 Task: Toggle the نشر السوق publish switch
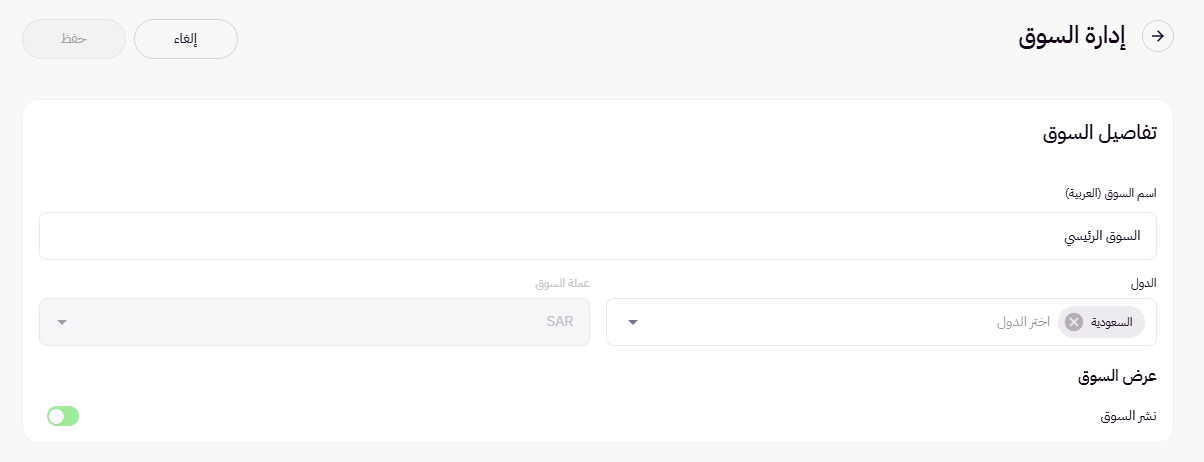(x=63, y=416)
